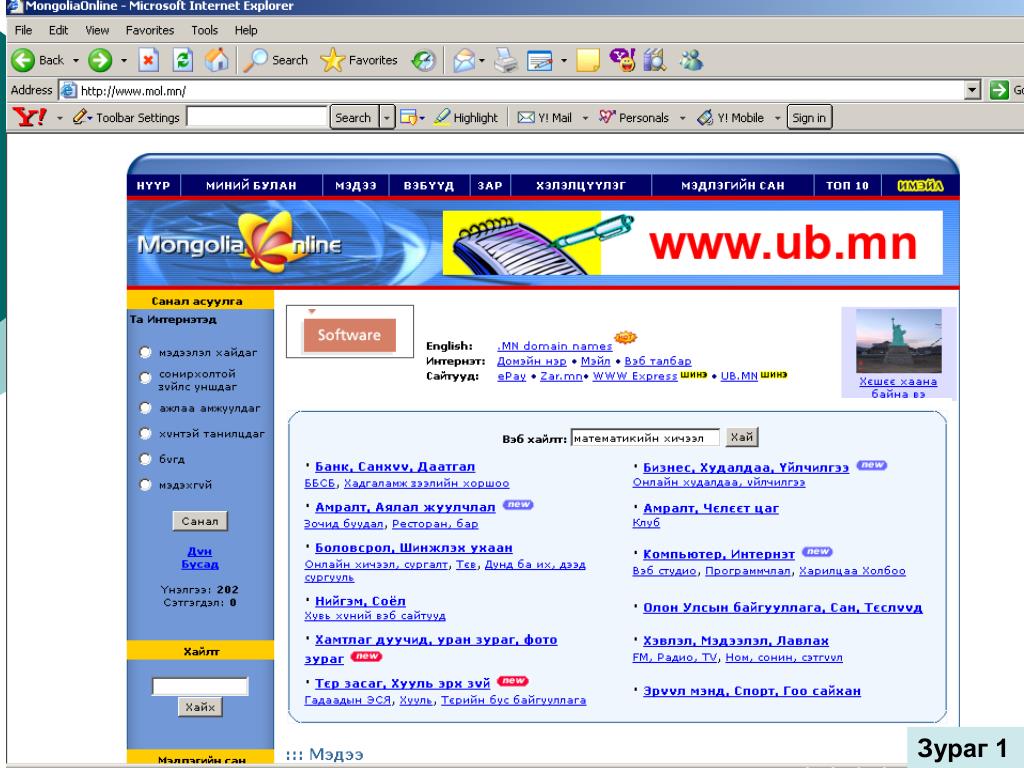Screen dimensions: 1024x768
Task: Open Y! Mobile phone icon
Action: pyautogui.click(x=705, y=118)
